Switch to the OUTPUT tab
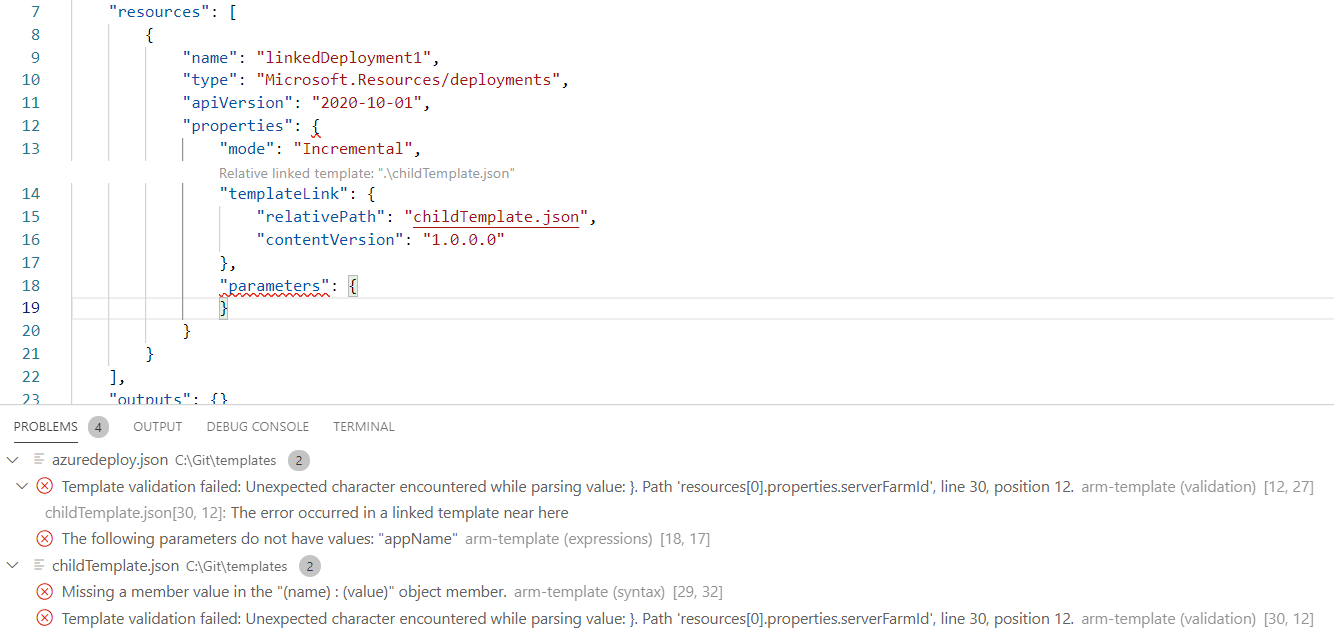 click(x=158, y=427)
